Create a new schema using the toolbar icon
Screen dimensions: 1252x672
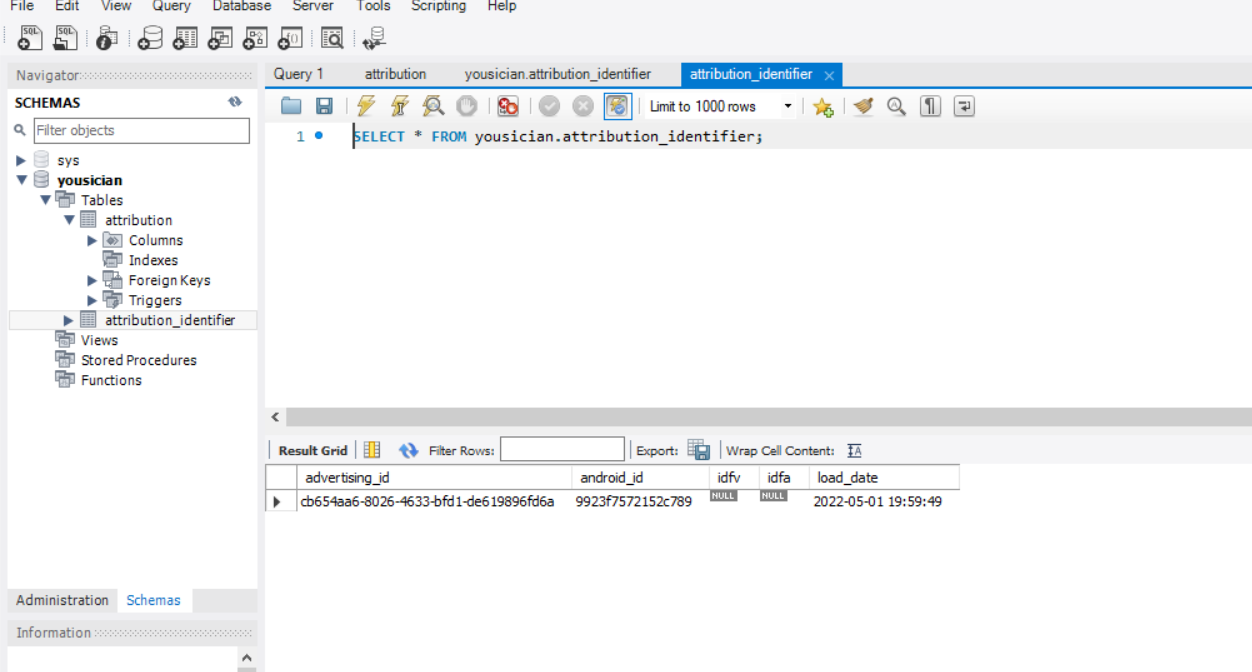point(152,38)
